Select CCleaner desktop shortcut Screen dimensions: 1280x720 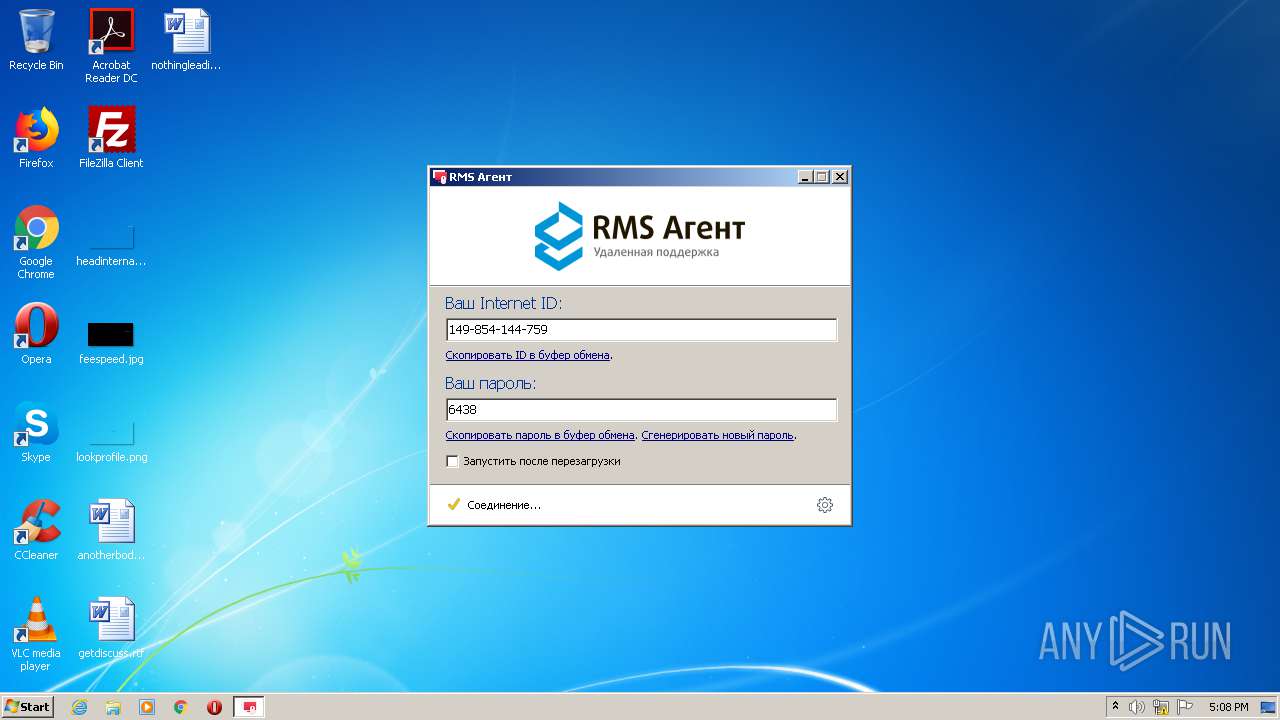point(36,530)
